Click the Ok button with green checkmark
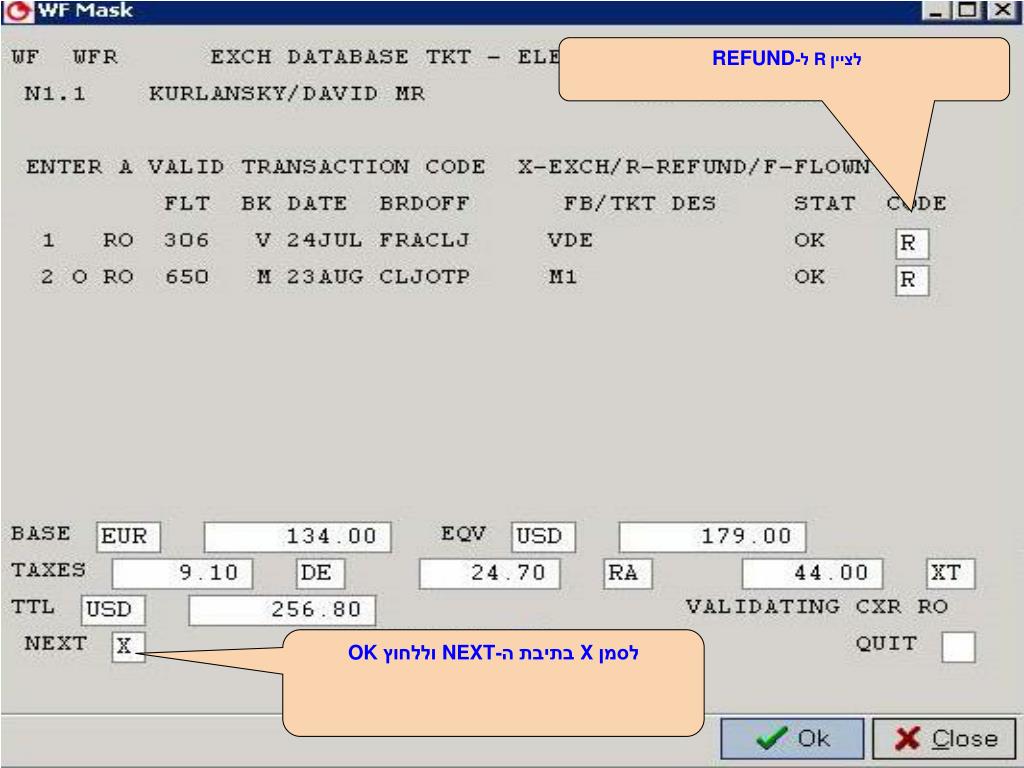The height and width of the screenshot is (768, 1024). 792,739
